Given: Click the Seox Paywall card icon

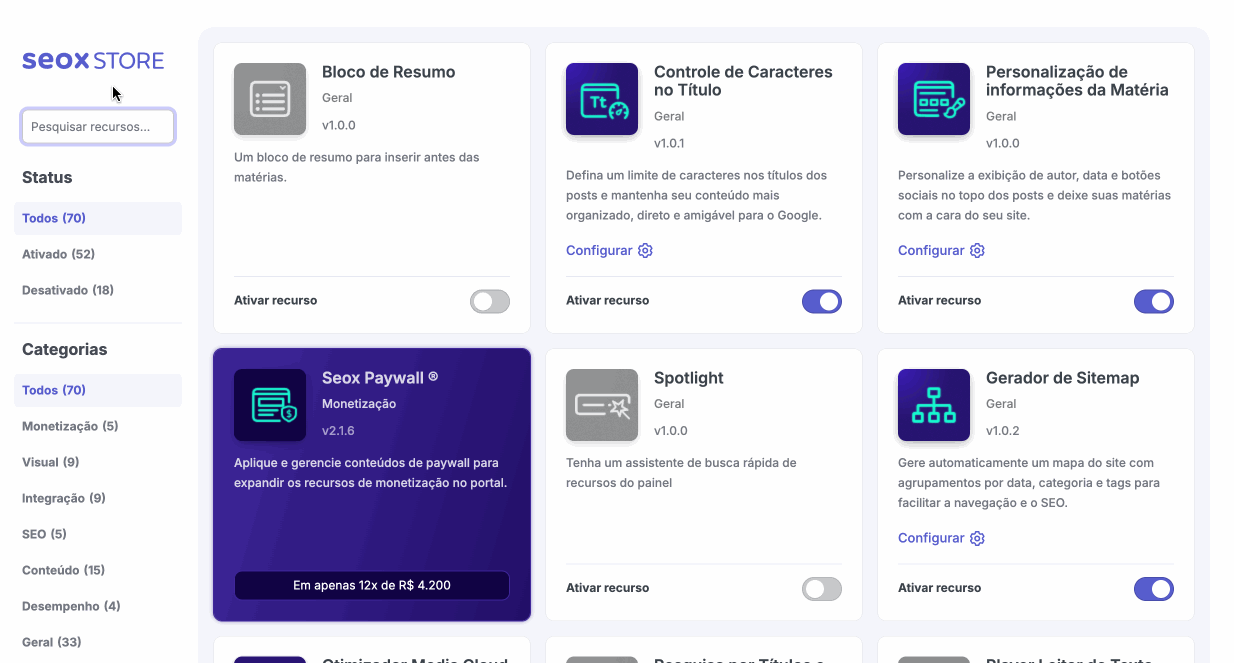Looking at the screenshot, I should click(x=270, y=405).
